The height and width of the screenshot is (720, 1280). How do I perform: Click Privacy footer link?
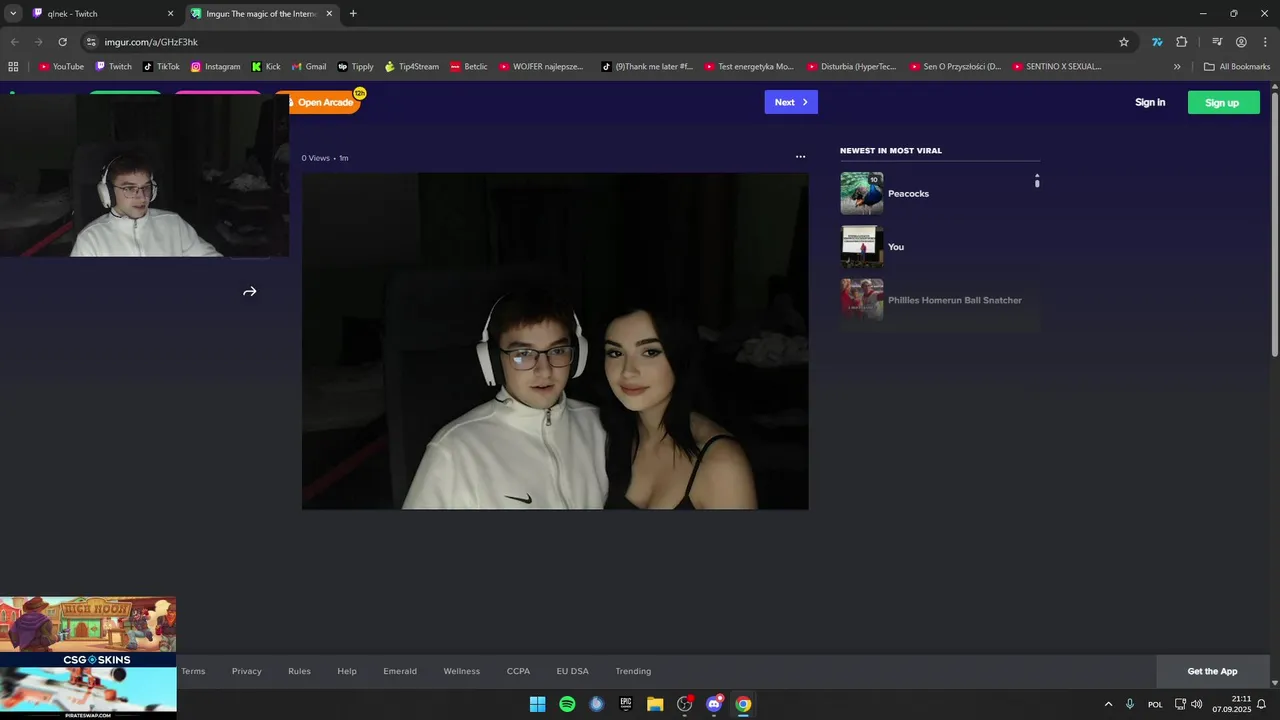247,671
